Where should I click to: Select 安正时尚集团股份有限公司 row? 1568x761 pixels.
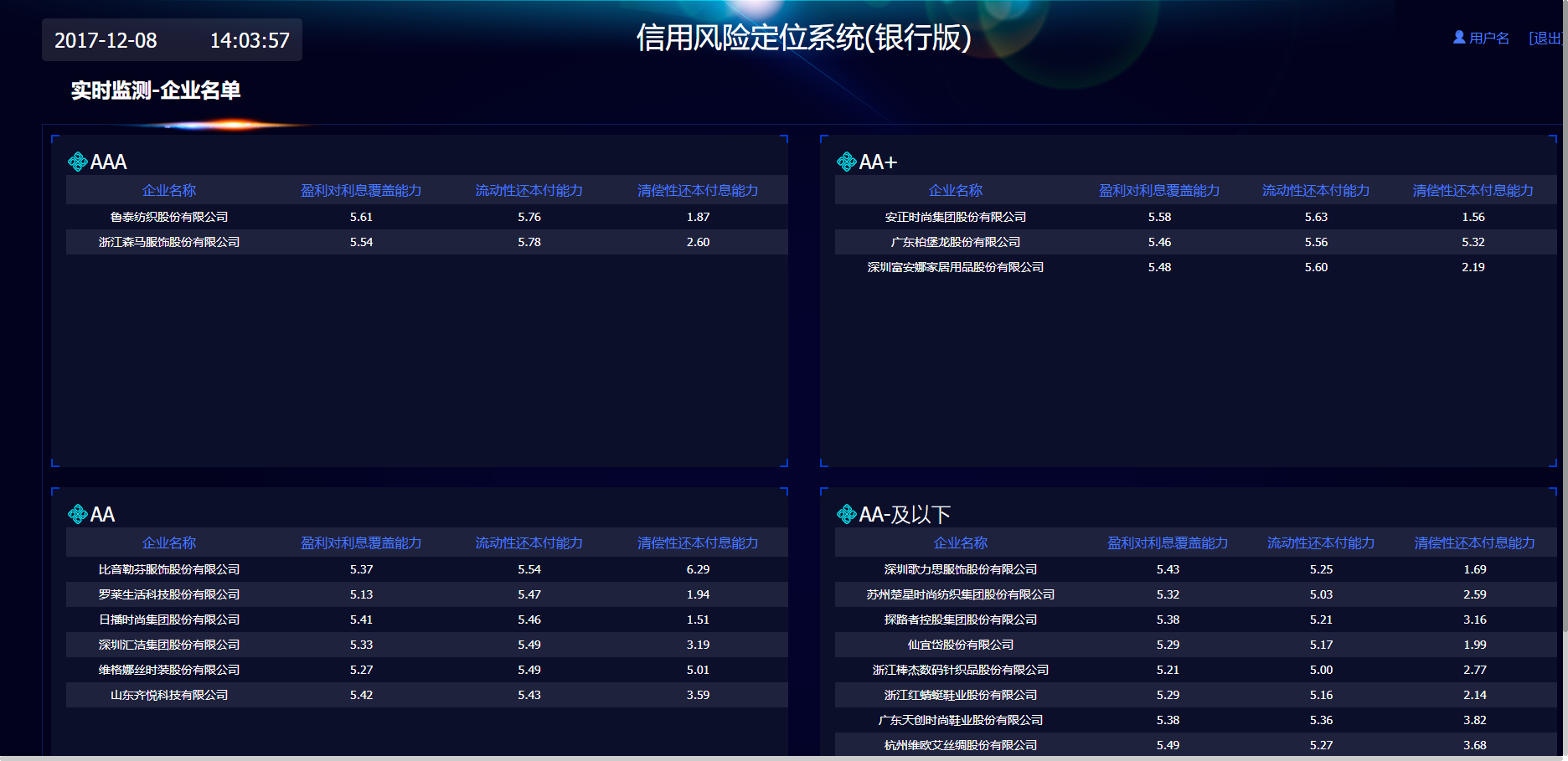click(x=1196, y=217)
